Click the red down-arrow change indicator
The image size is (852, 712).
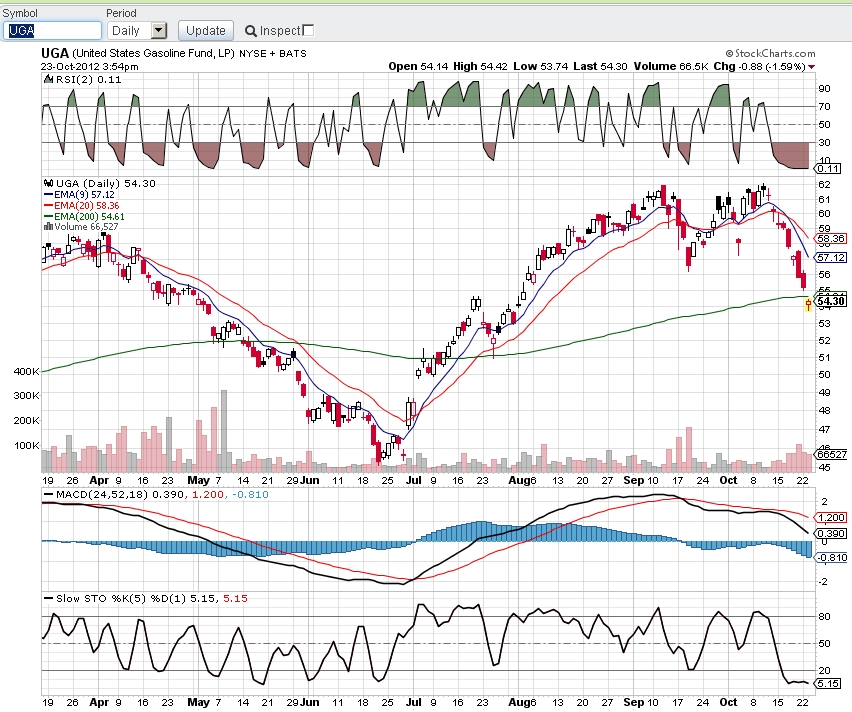tap(812, 67)
